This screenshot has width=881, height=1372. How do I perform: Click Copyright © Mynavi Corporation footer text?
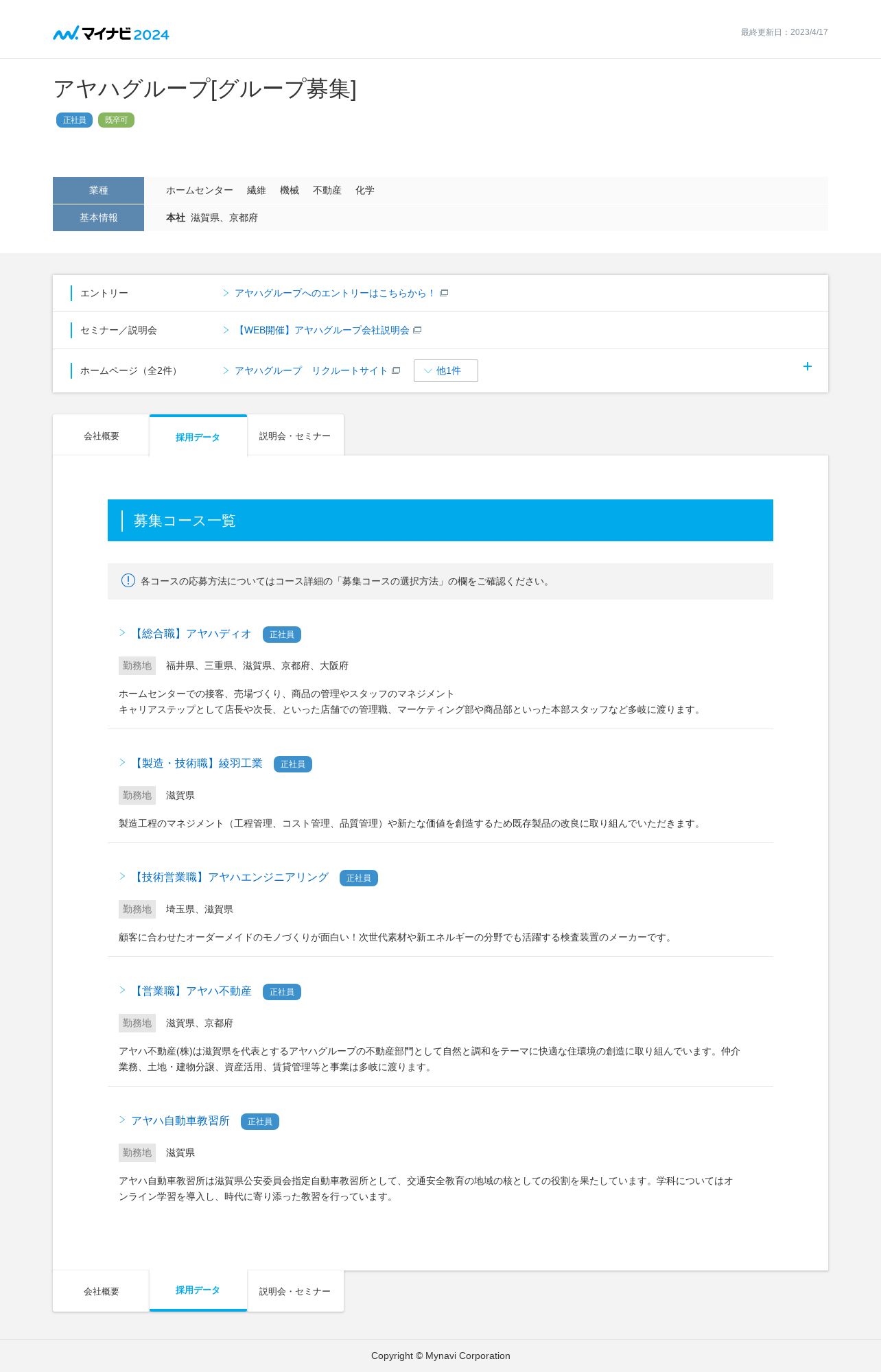[x=441, y=1356]
